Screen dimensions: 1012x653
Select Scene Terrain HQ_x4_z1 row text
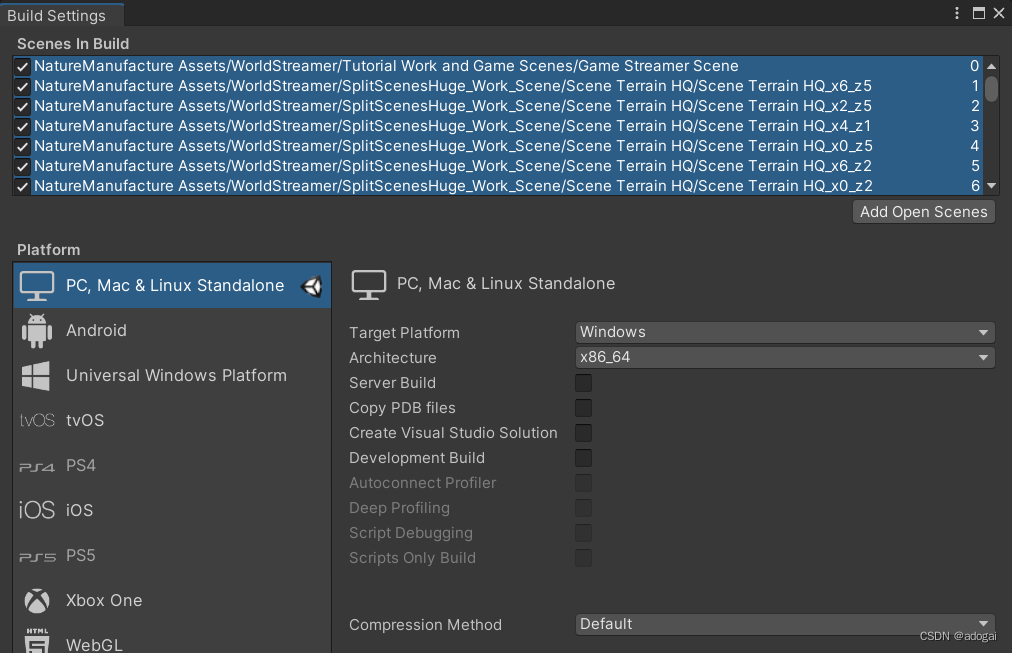pyautogui.click(x=452, y=126)
